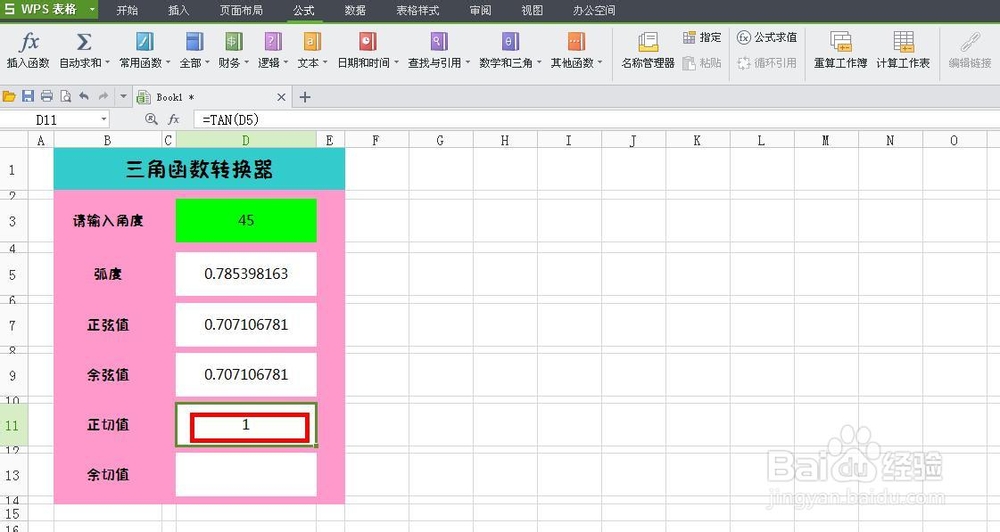Image resolution: width=1000 pixels, height=532 pixels.
Task: Close the Book1 document tab
Action: (281, 97)
